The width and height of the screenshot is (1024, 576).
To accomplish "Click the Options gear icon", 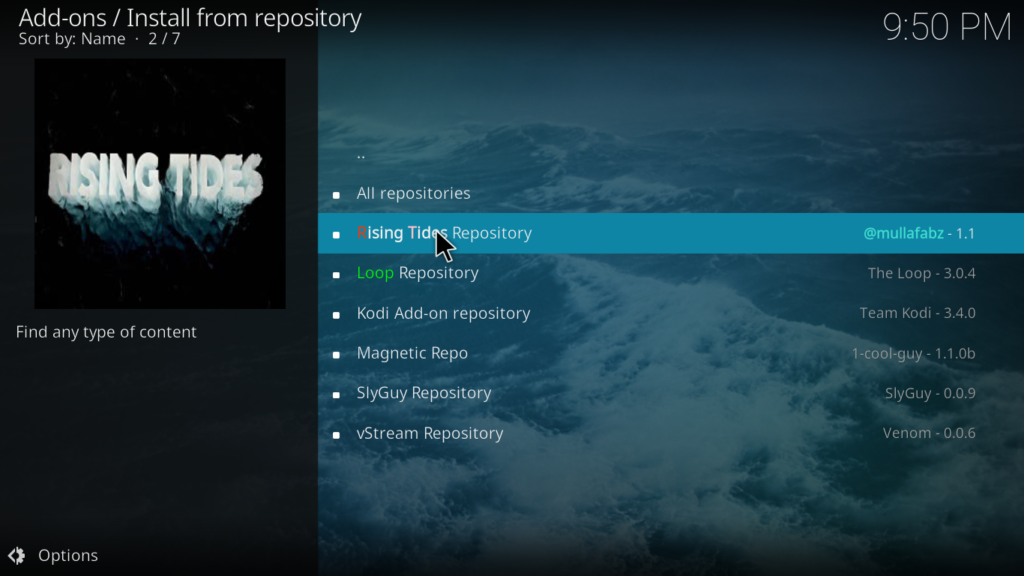I will pyautogui.click(x=16, y=555).
